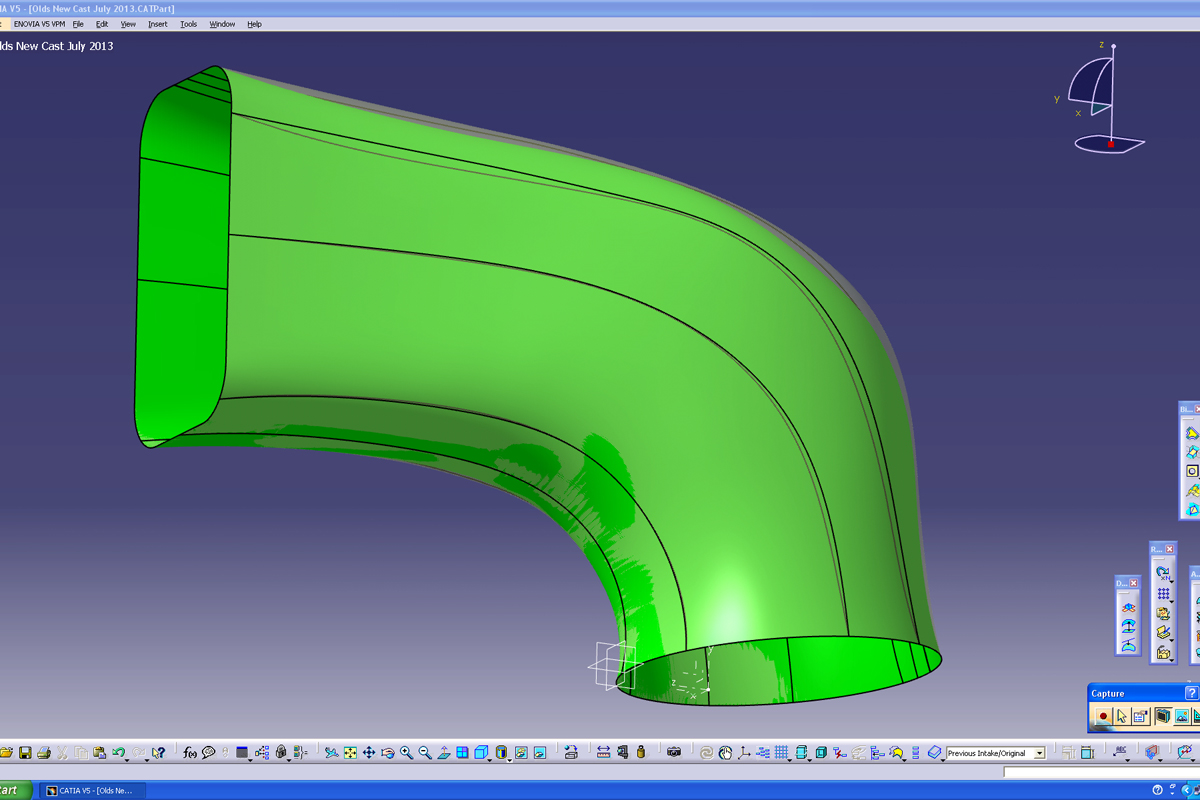The height and width of the screenshot is (800, 1200).
Task: Click the command input field at bottom right
Action: tap(1101, 773)
